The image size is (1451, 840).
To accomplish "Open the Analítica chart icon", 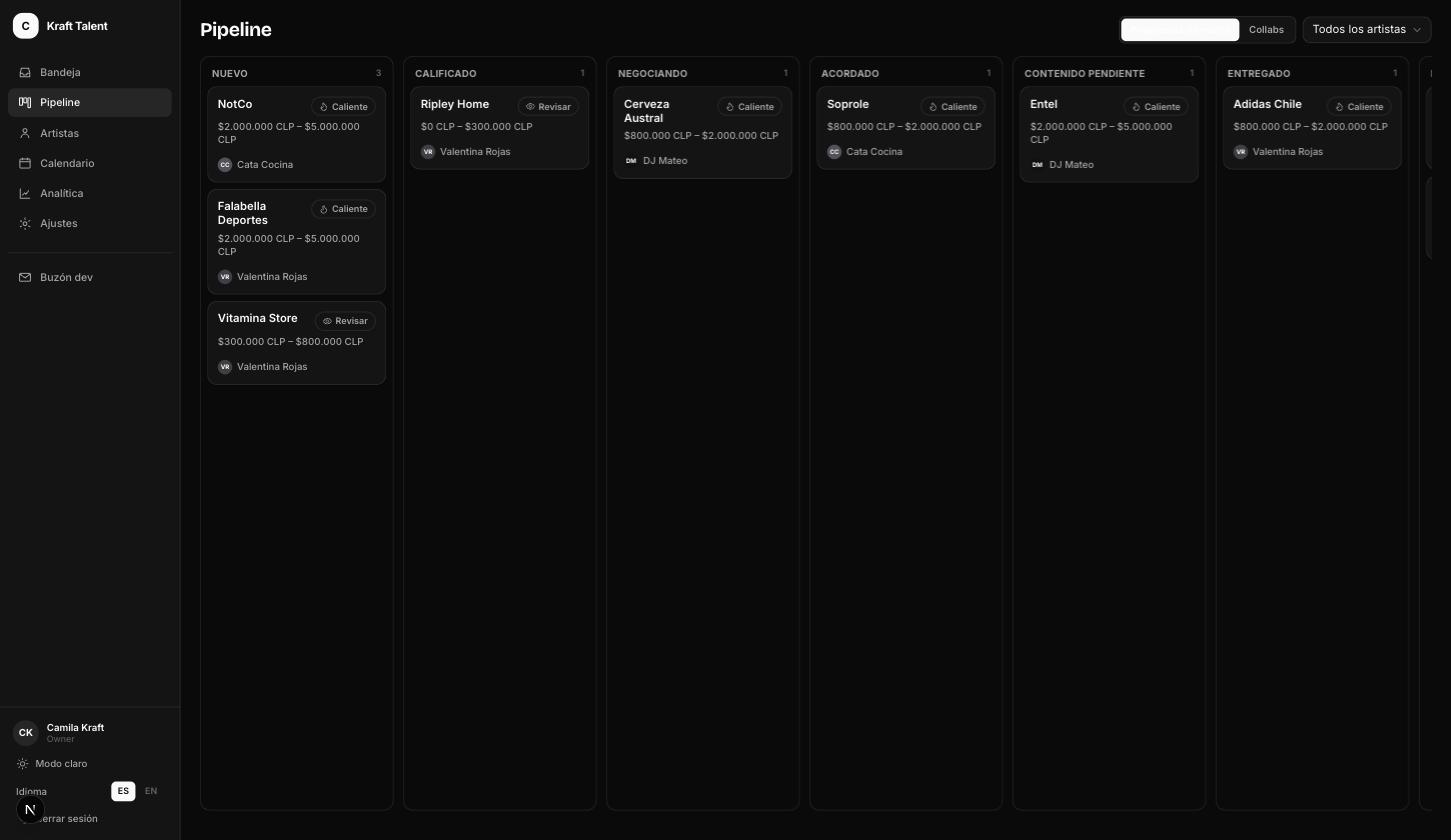I will pos(25,193).
